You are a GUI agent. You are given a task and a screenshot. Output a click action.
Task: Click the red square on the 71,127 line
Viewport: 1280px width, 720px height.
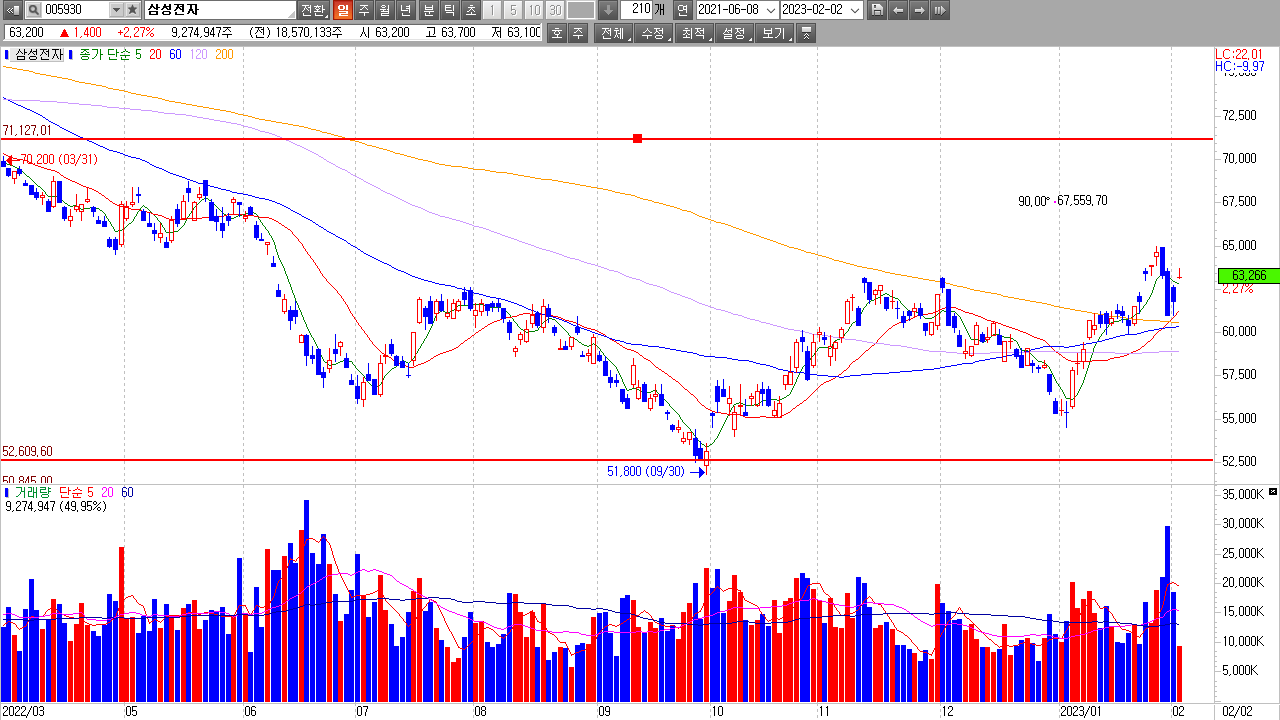click(637, 138)
